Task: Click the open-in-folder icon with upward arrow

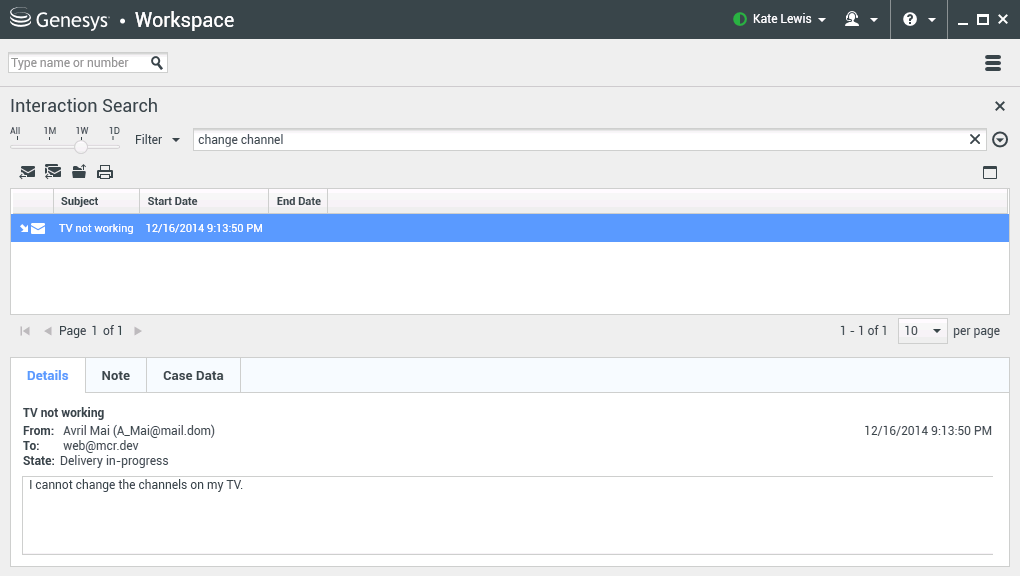Action: click(x=79, y=172)
